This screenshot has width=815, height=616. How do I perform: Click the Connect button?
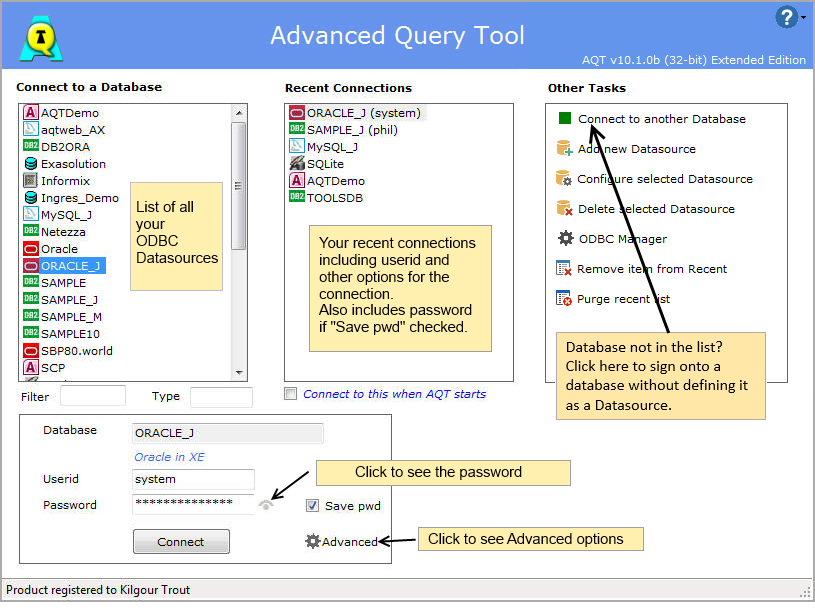click(x=181, y=542)
